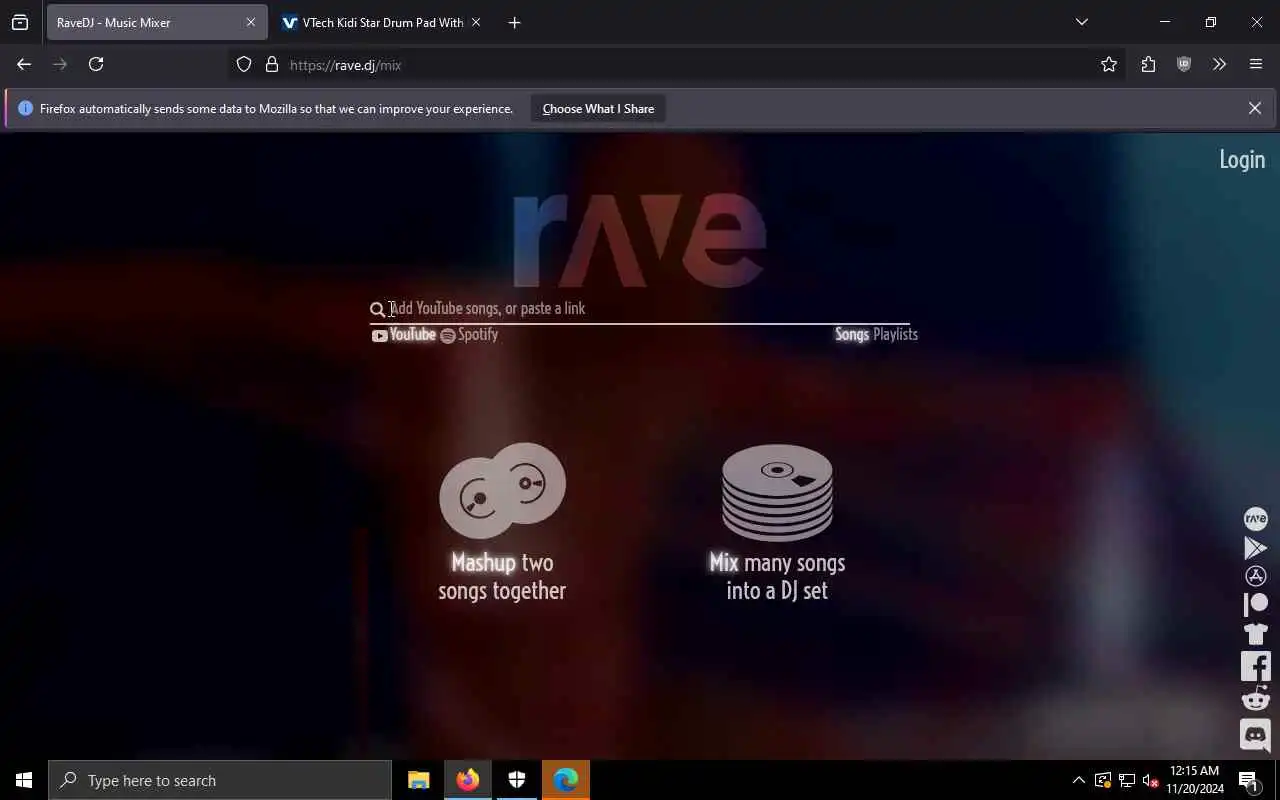Open Windows Security from taskbar

[517, 780]
